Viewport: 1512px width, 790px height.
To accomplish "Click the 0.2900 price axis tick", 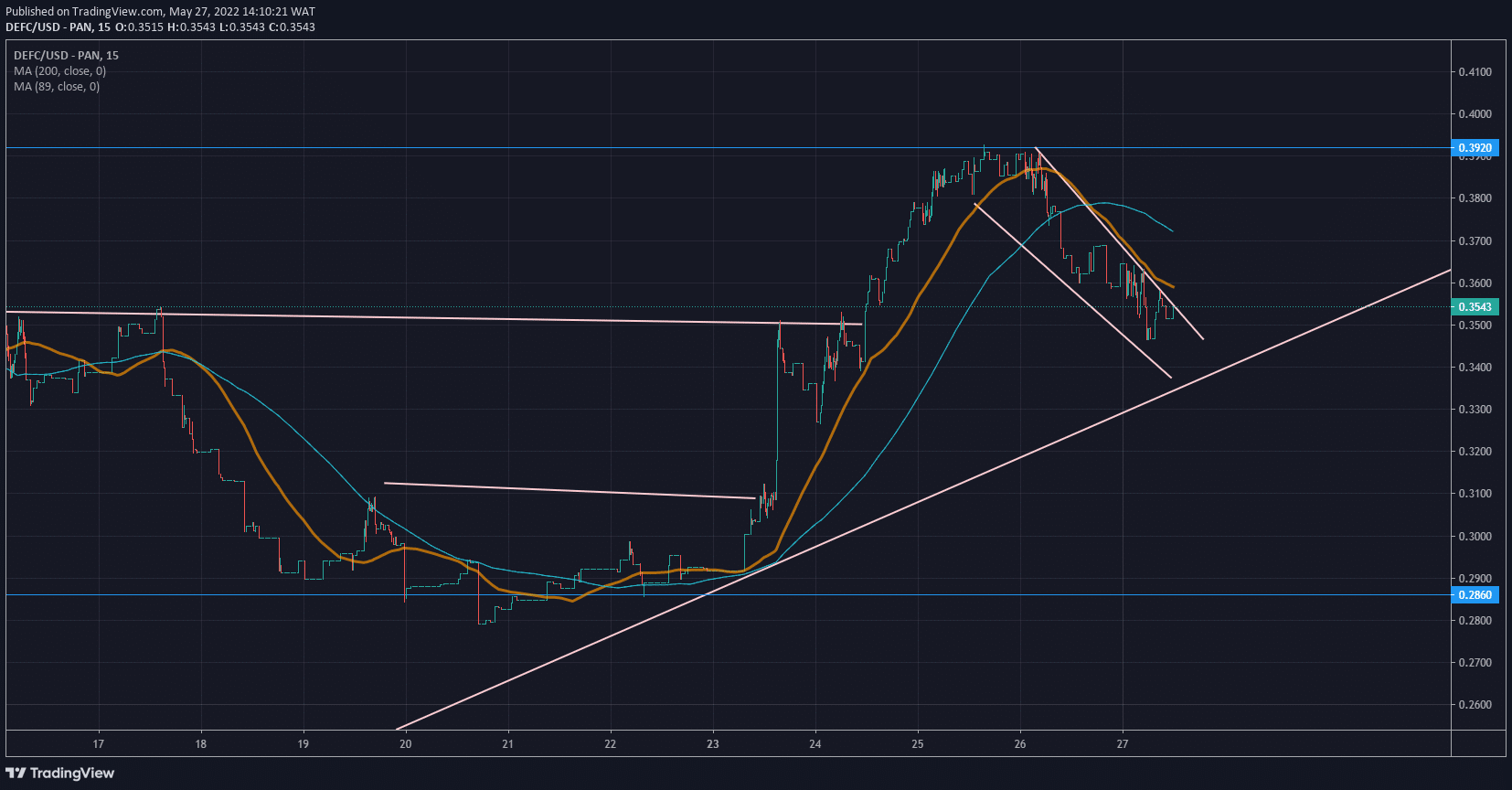I will tap(1475, 579).
